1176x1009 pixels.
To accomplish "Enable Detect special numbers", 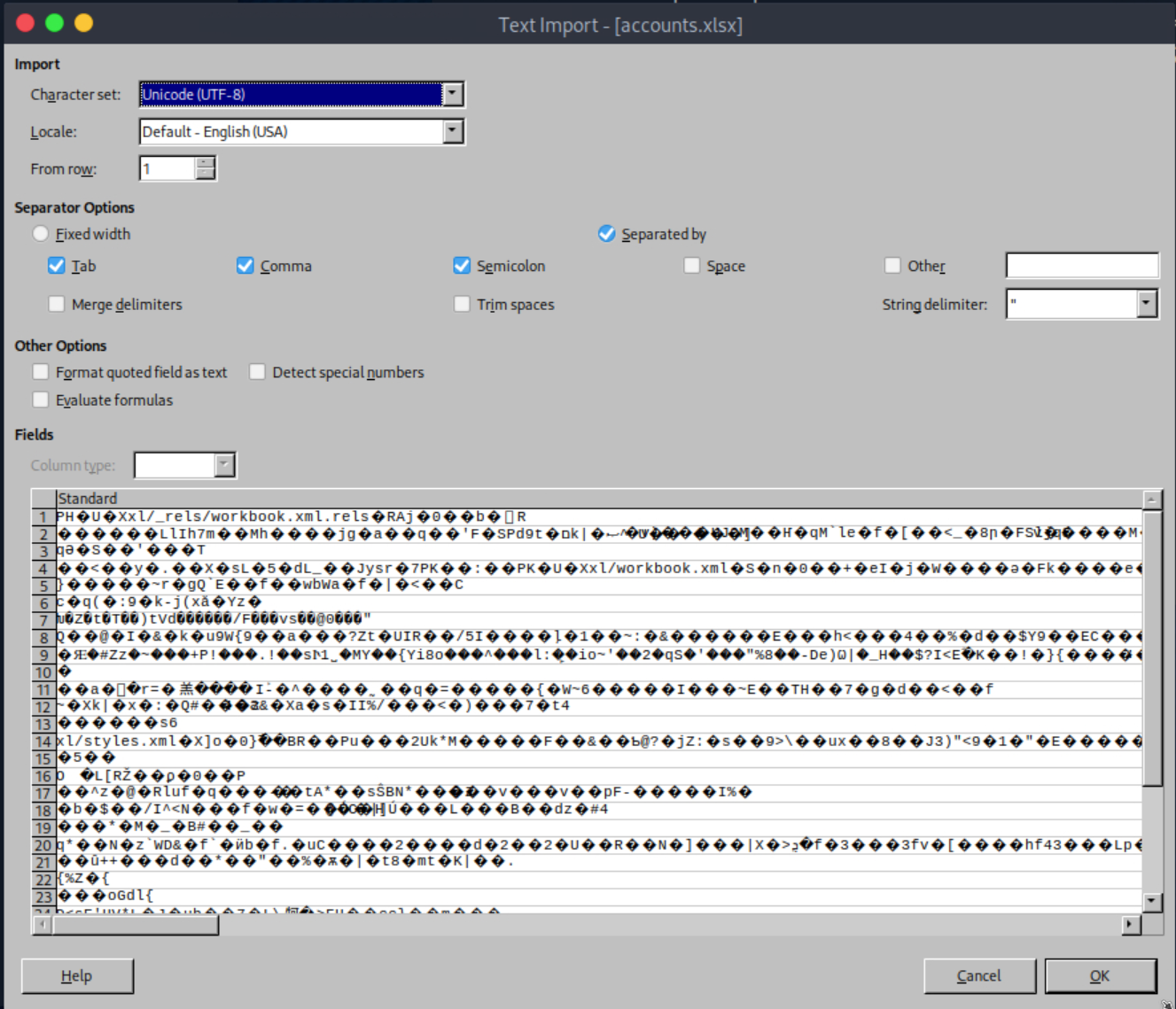I will [257, 371].
